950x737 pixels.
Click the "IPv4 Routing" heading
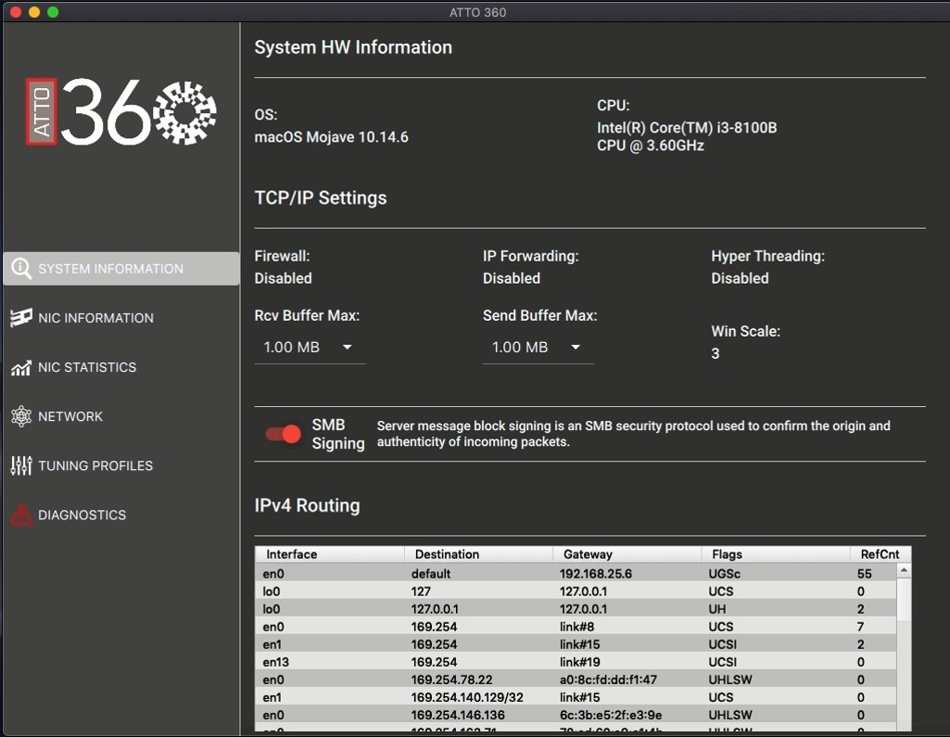(307, 505)
